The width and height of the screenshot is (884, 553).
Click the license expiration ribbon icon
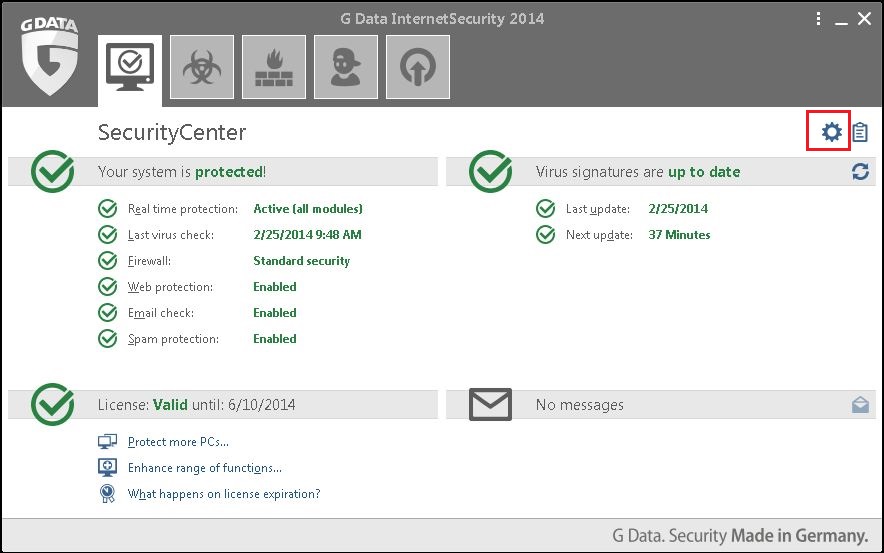107,494
